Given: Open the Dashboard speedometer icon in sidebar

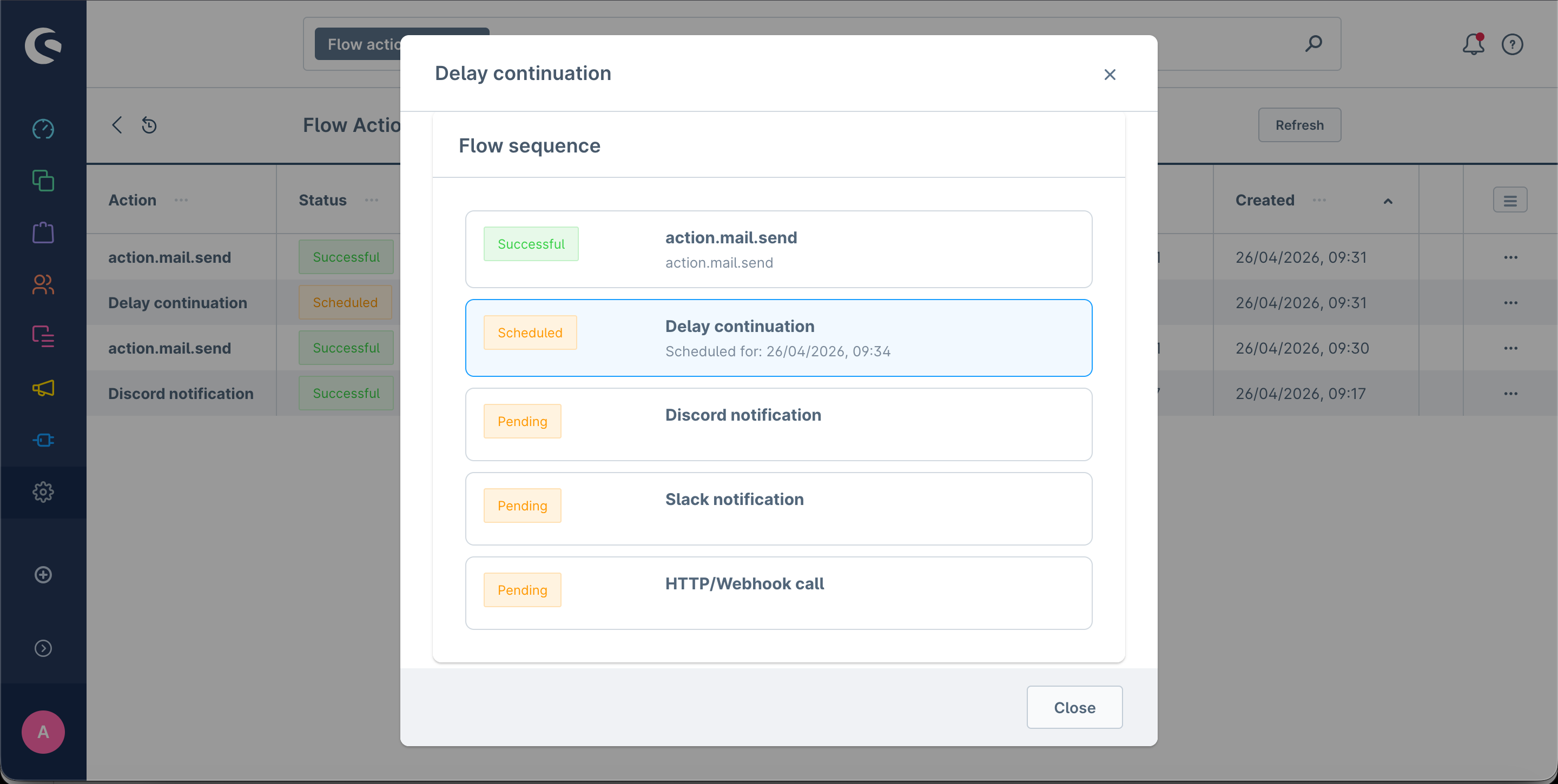Looking at the screenshot, I should coord(43,129).
